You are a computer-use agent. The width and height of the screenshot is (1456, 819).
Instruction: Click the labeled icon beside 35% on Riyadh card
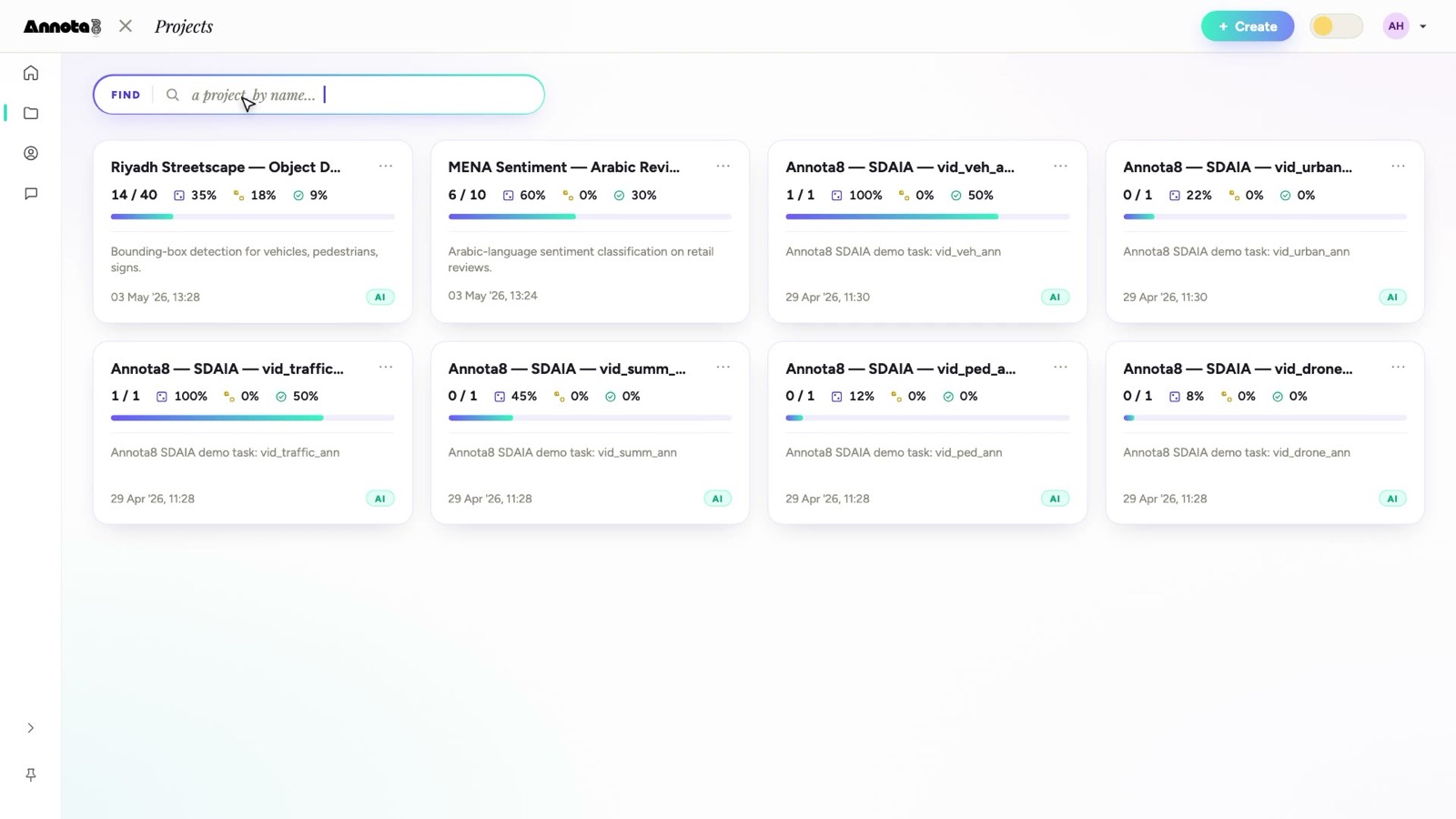pos(179,196)
